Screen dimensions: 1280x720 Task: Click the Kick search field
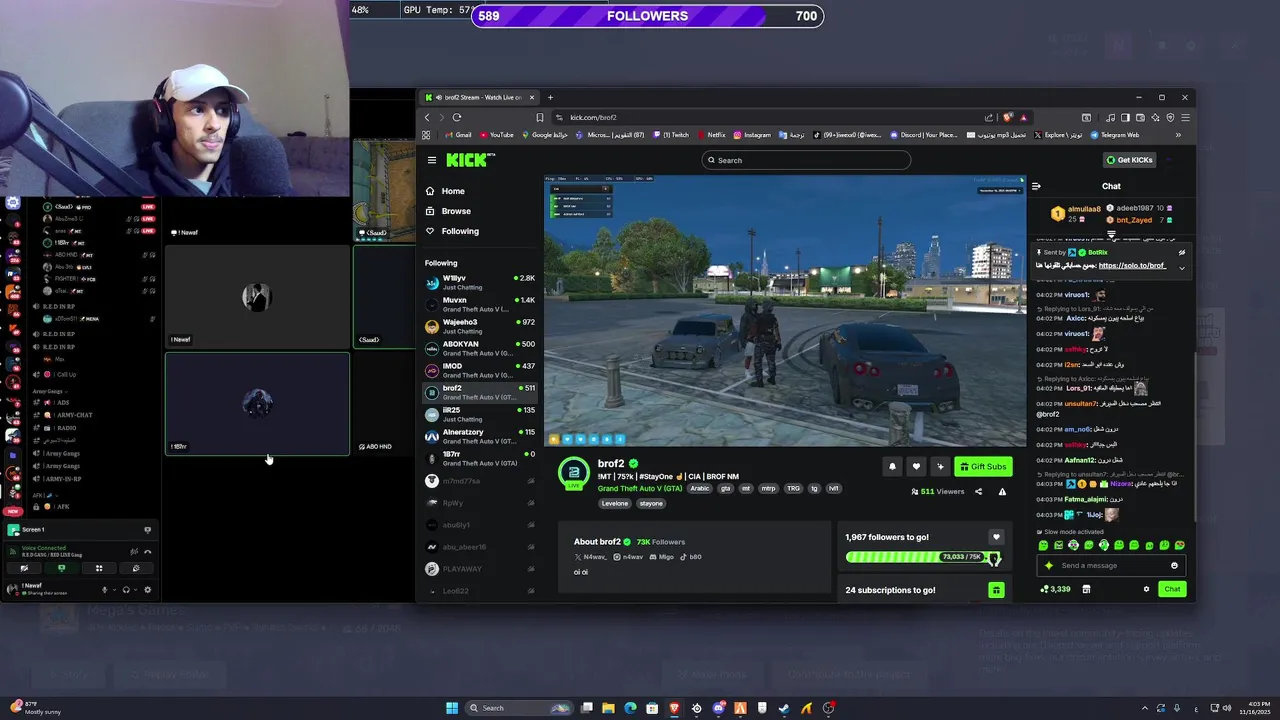(x=806, y=160)
